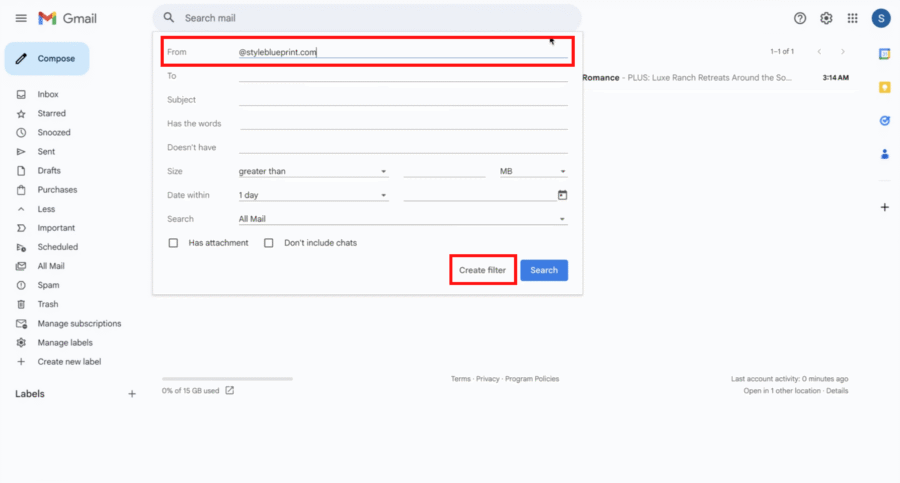Click the Spam warning icon
This screenshot has width=900, height=483.
(21, 285)
